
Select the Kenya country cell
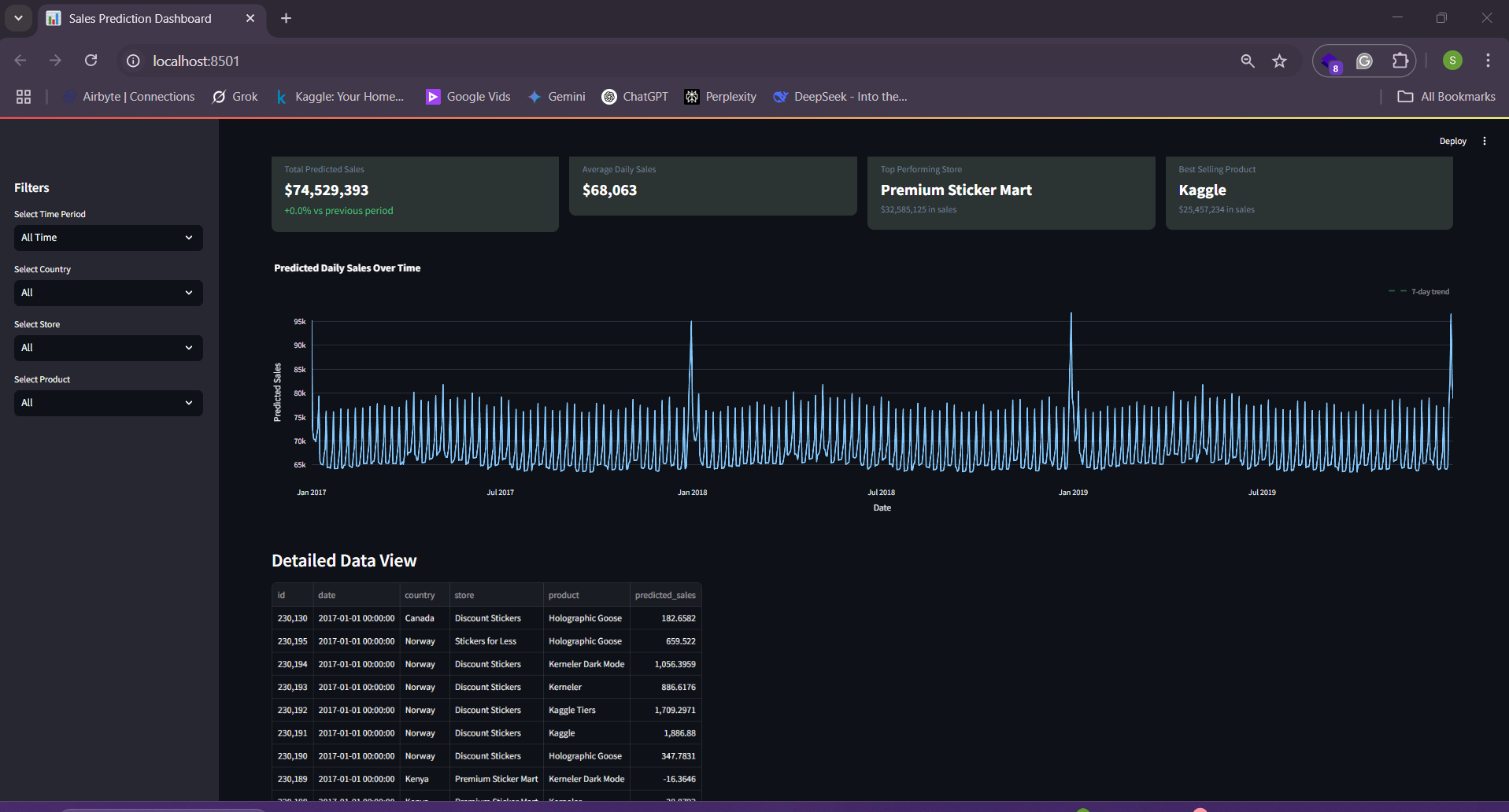point(424,779)
